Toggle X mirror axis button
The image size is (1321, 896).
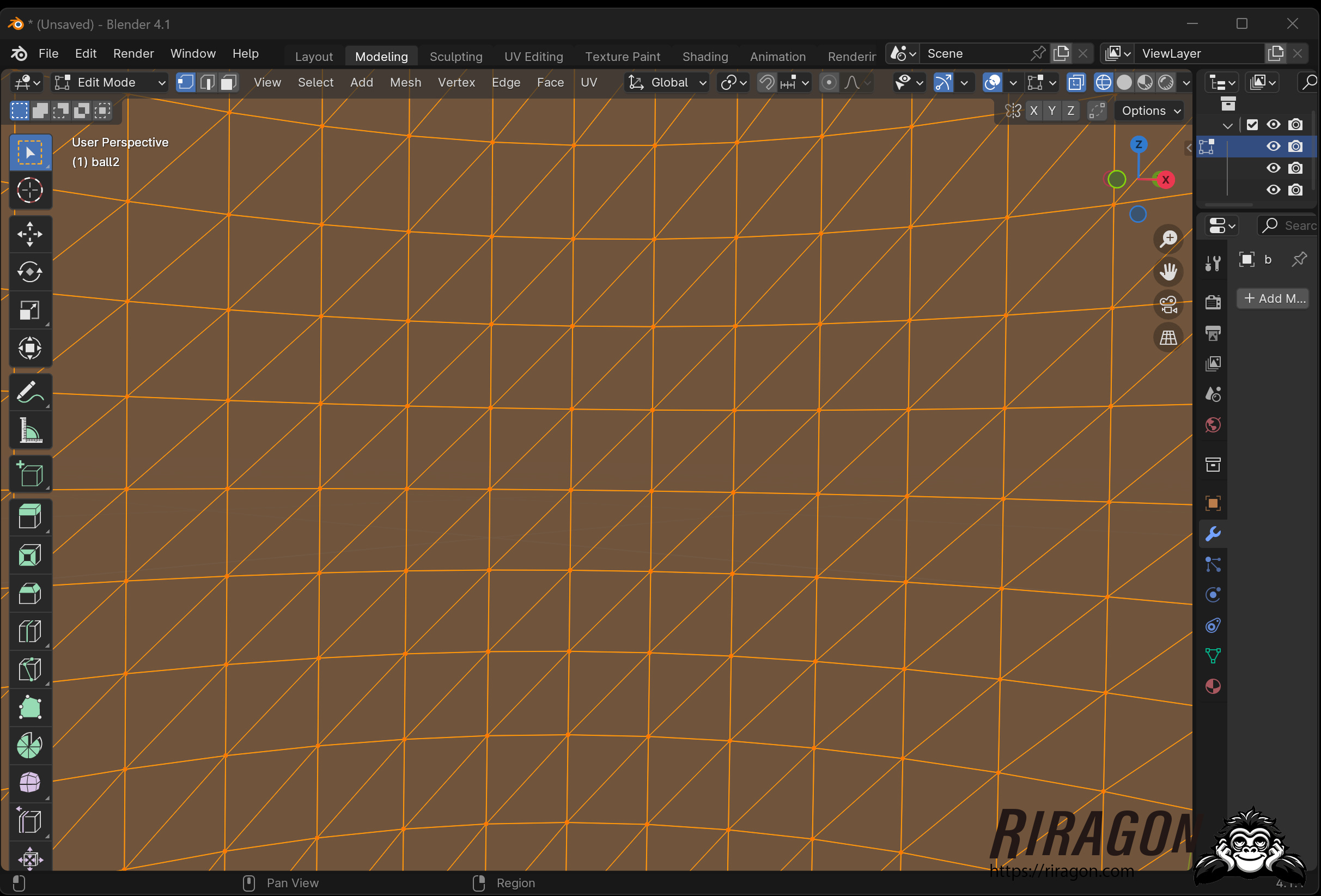click(1033, 111)
